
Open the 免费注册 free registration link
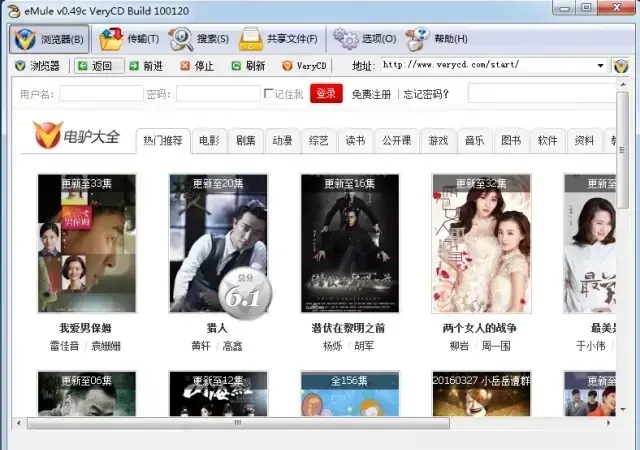(371, 94)
